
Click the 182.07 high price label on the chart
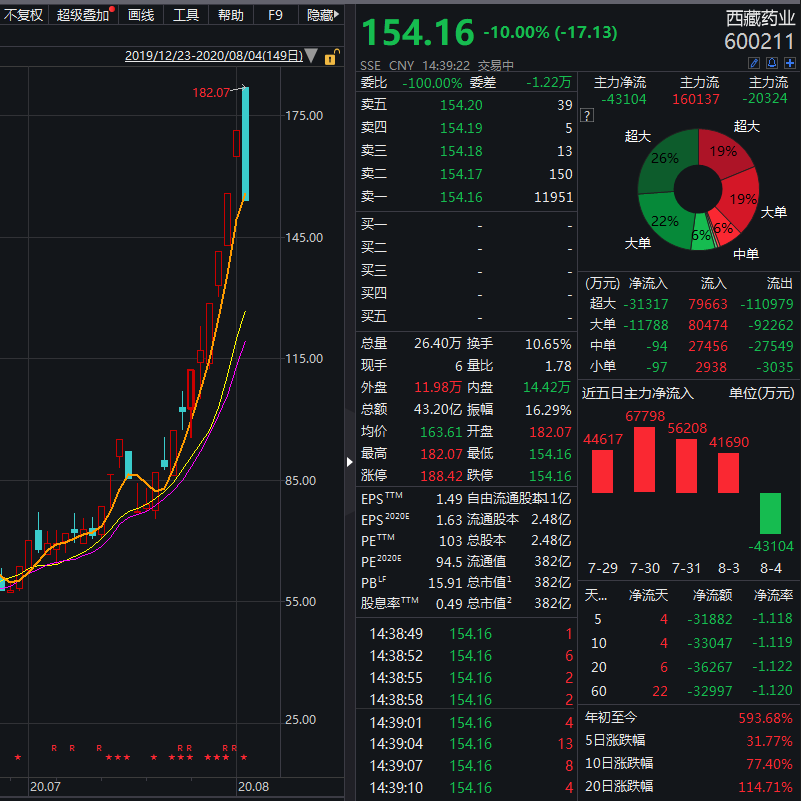pyautogui.click(x=211, y=93)
